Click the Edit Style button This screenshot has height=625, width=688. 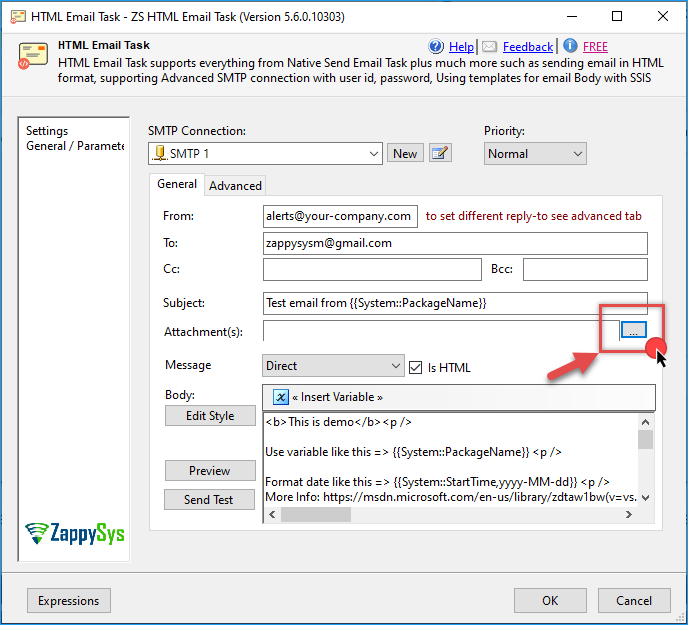(210, 415)
